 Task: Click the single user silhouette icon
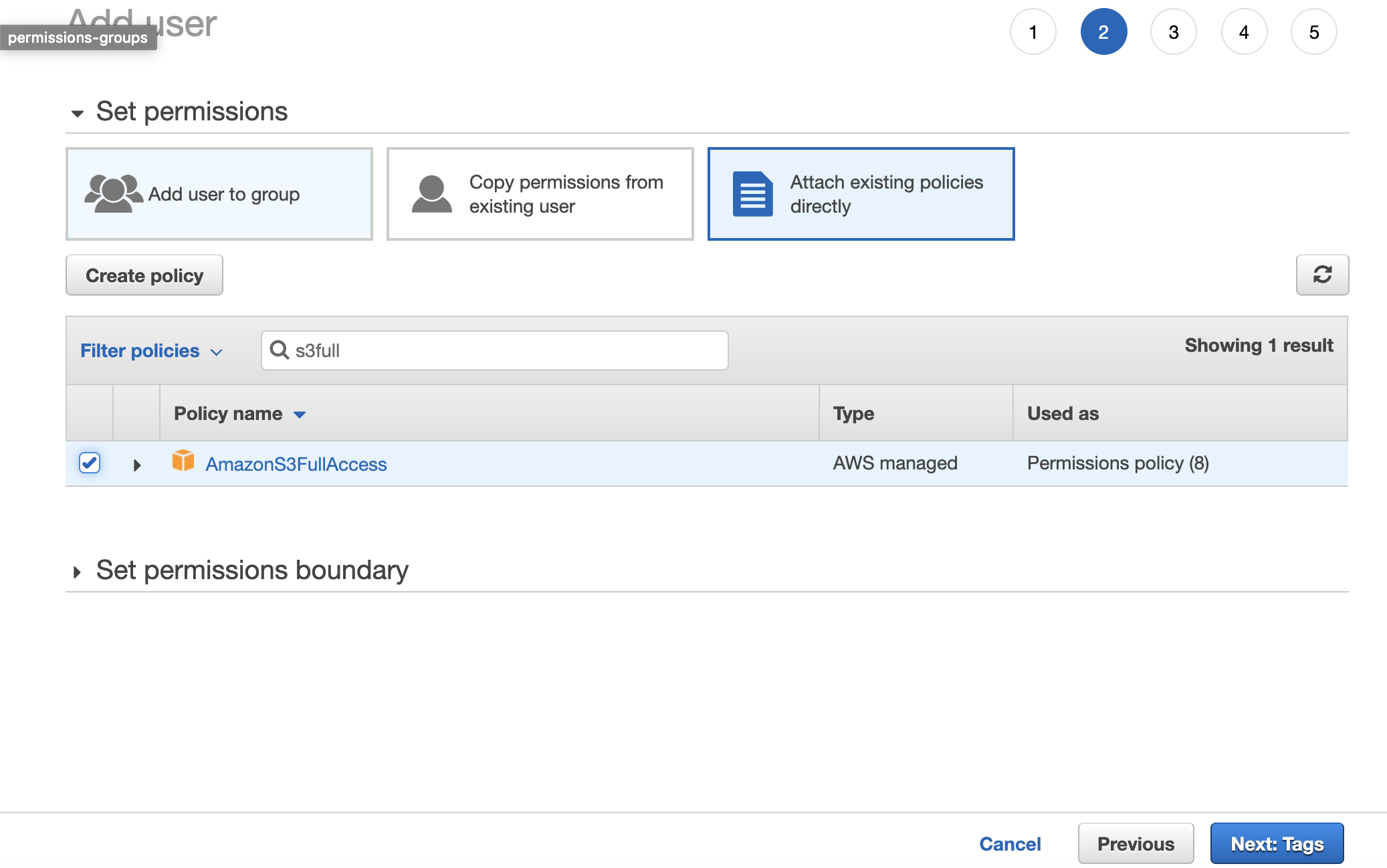431,194
